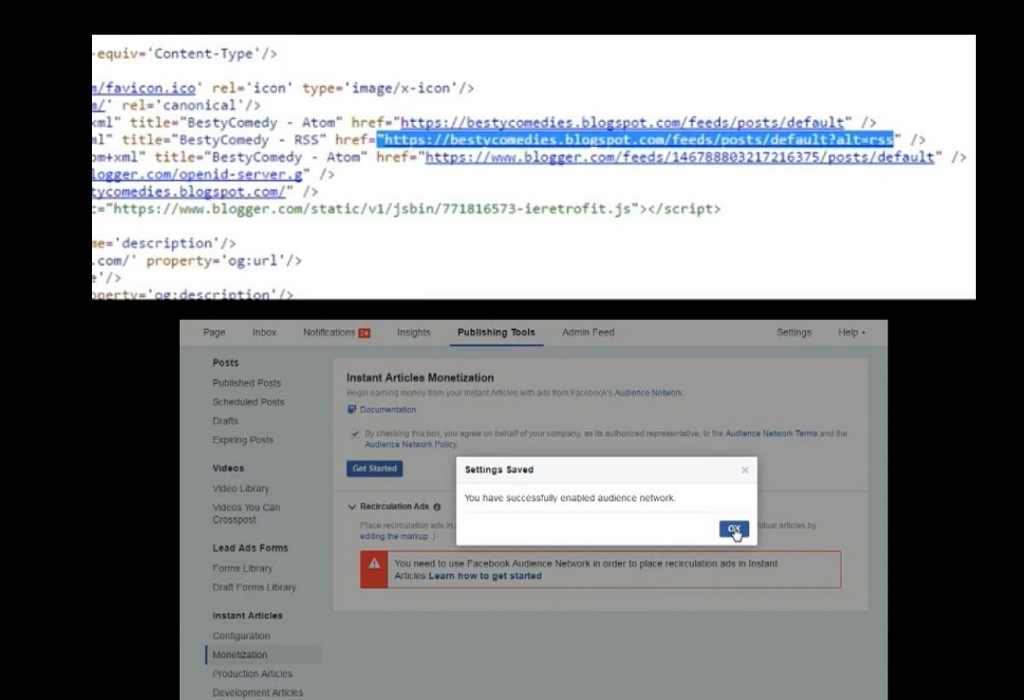Open Expiring Posts in the sidebar
Image resolution: width=1024 pixels, height=700 pixels.
point(242,439)
